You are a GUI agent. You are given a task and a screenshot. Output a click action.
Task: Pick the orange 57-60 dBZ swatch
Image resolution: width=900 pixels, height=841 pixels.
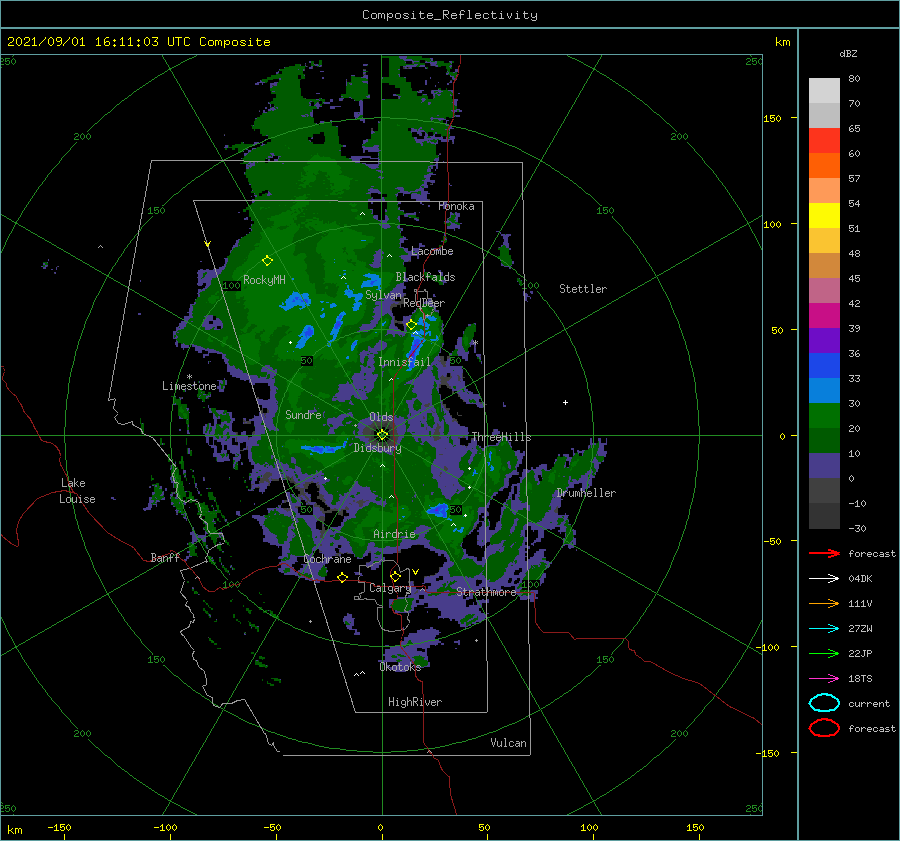(x=824, y=165)
